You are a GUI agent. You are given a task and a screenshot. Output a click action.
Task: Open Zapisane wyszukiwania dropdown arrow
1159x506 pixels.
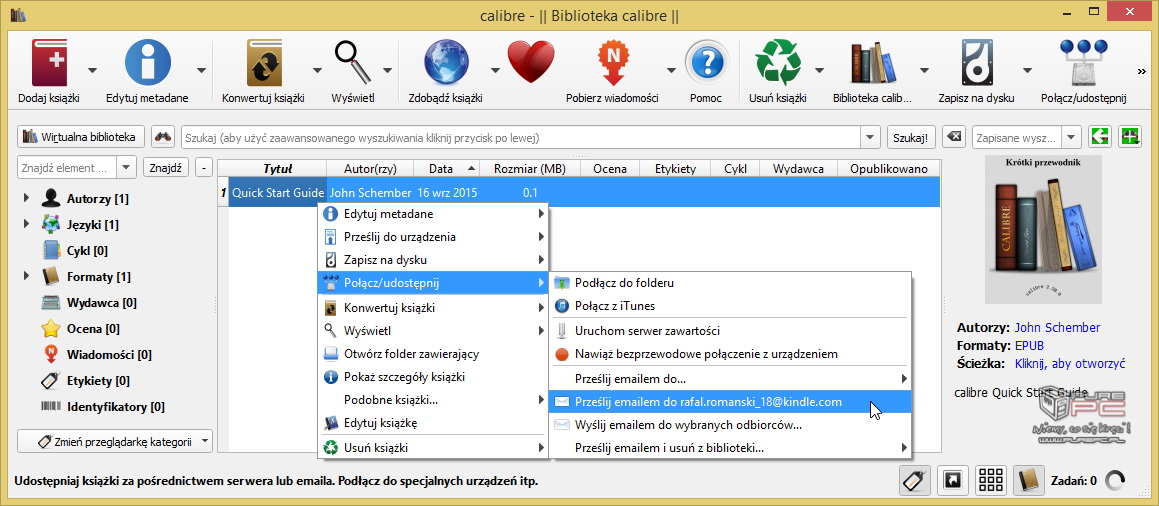1072,137
